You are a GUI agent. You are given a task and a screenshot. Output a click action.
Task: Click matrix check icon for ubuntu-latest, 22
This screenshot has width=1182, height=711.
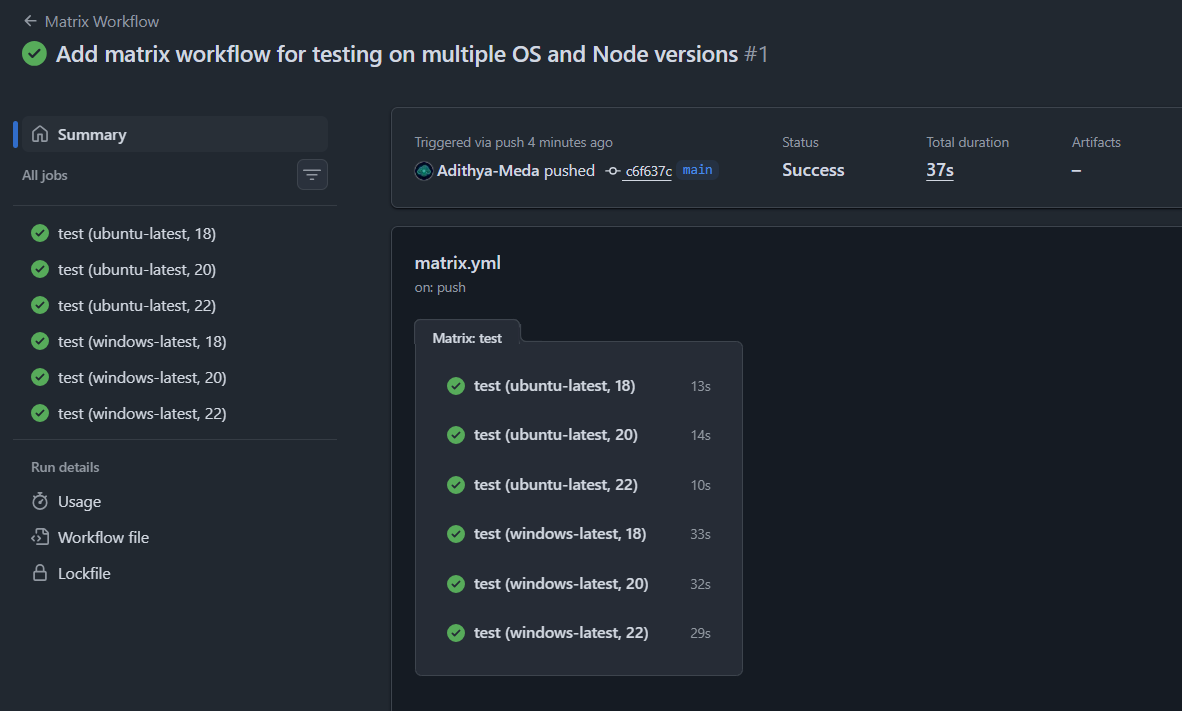456,485
